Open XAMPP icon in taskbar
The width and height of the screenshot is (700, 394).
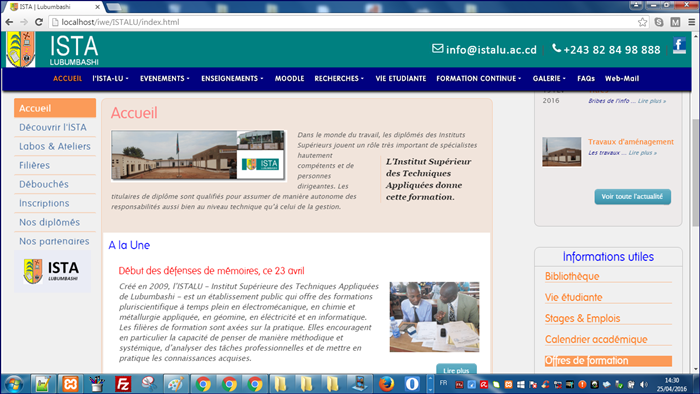pyautogui.click(x=70, y=384)
